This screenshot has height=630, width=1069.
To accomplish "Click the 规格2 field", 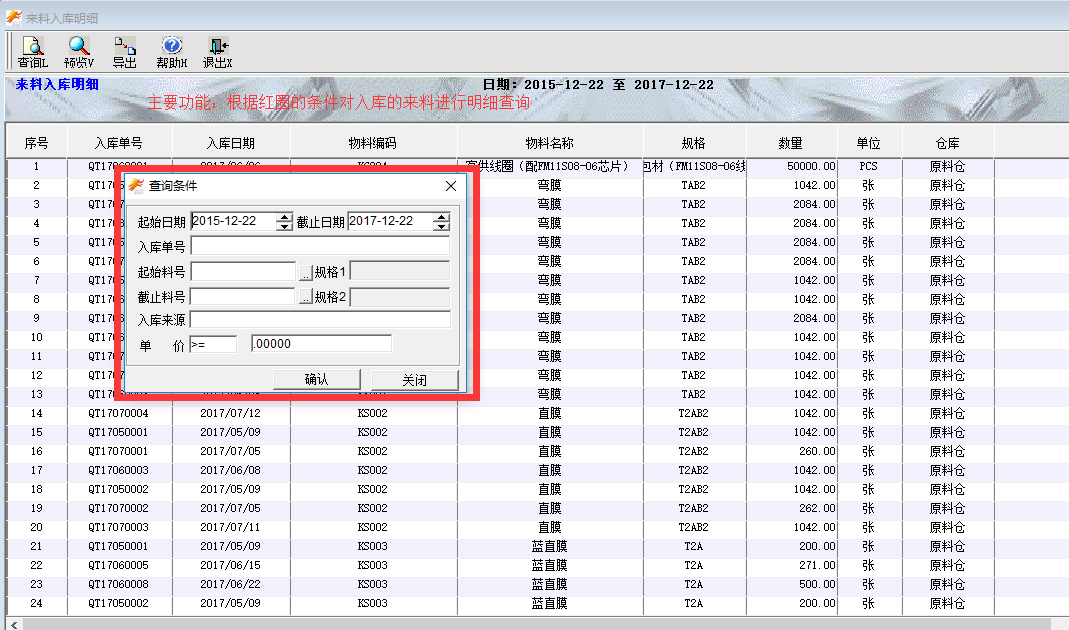I will click(400, 297).
